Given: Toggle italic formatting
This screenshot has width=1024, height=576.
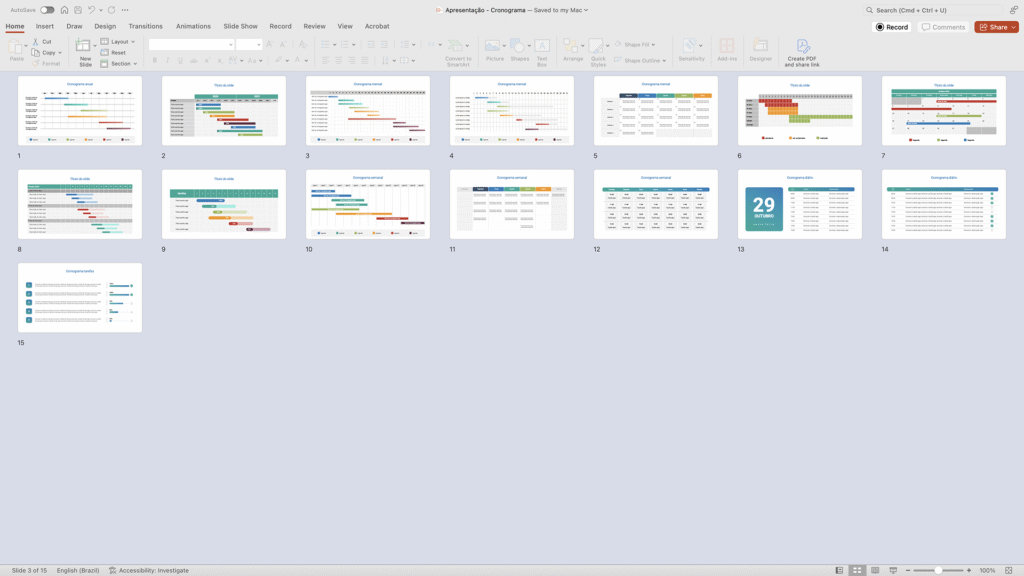Looking at the screenshot, I should (168, 60).
